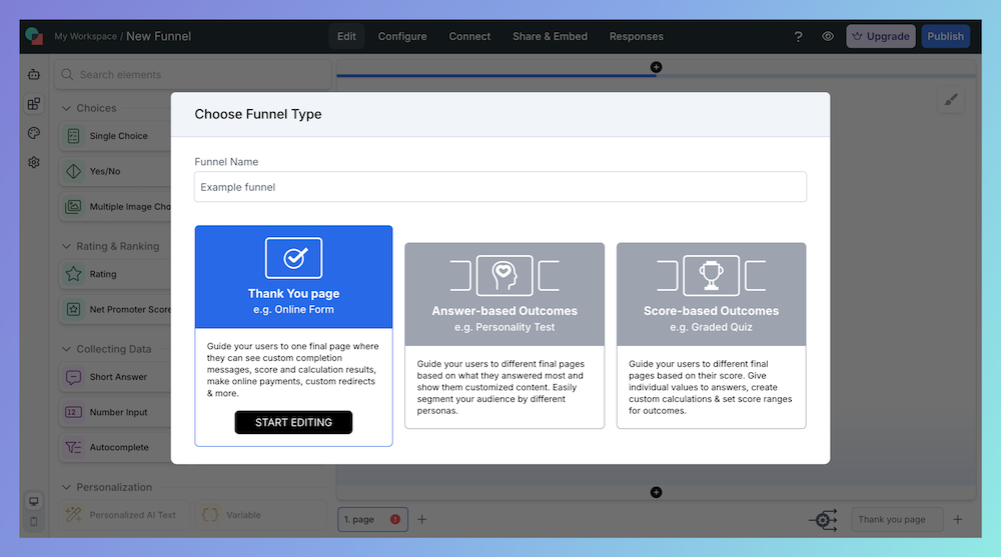Click the app logo in top-left corner
The width and height of the screenshot is (1001, 557).
34,36
